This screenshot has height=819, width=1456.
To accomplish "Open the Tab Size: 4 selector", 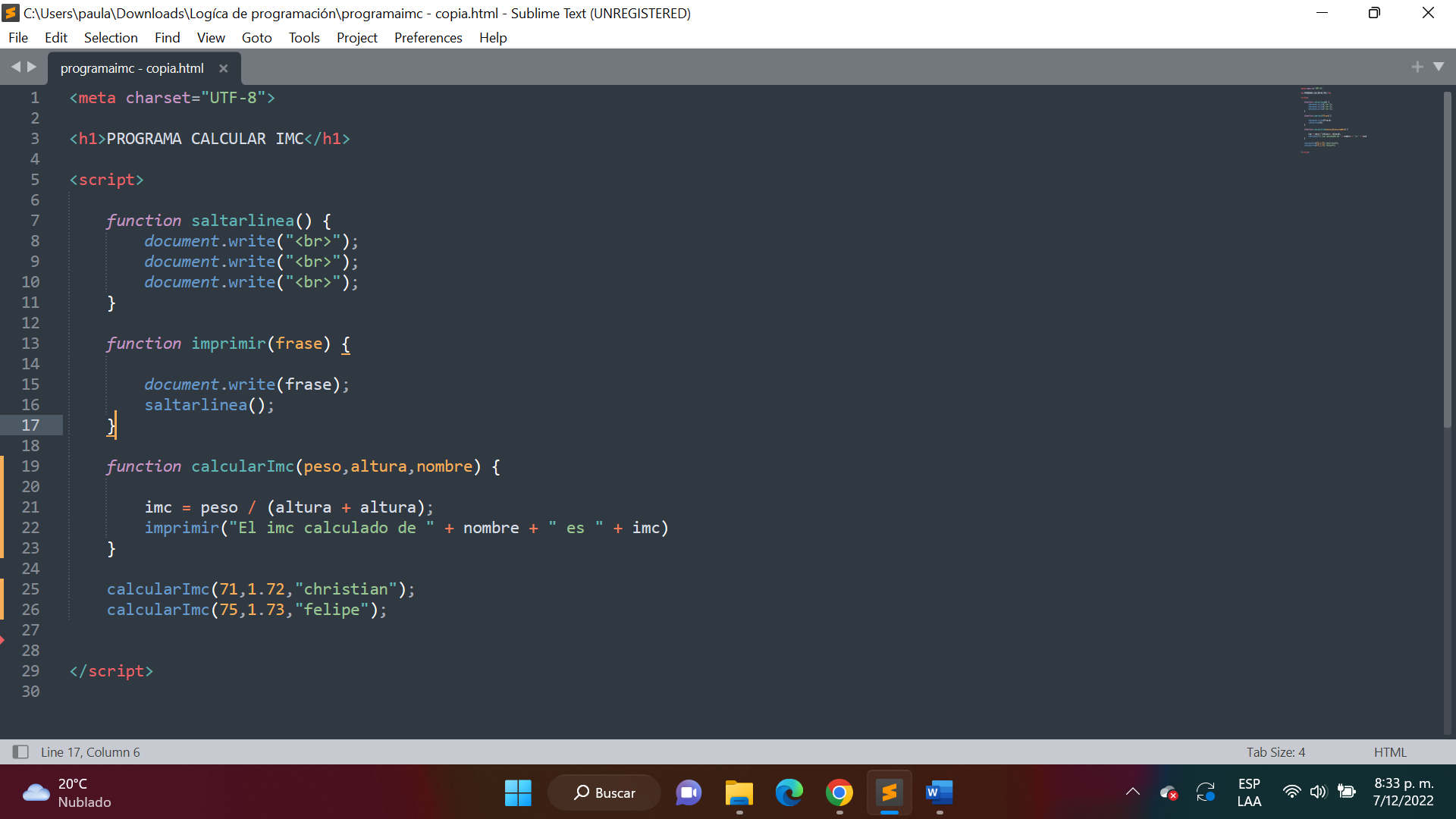I will pyautogui.click(x=1276, y=752).
